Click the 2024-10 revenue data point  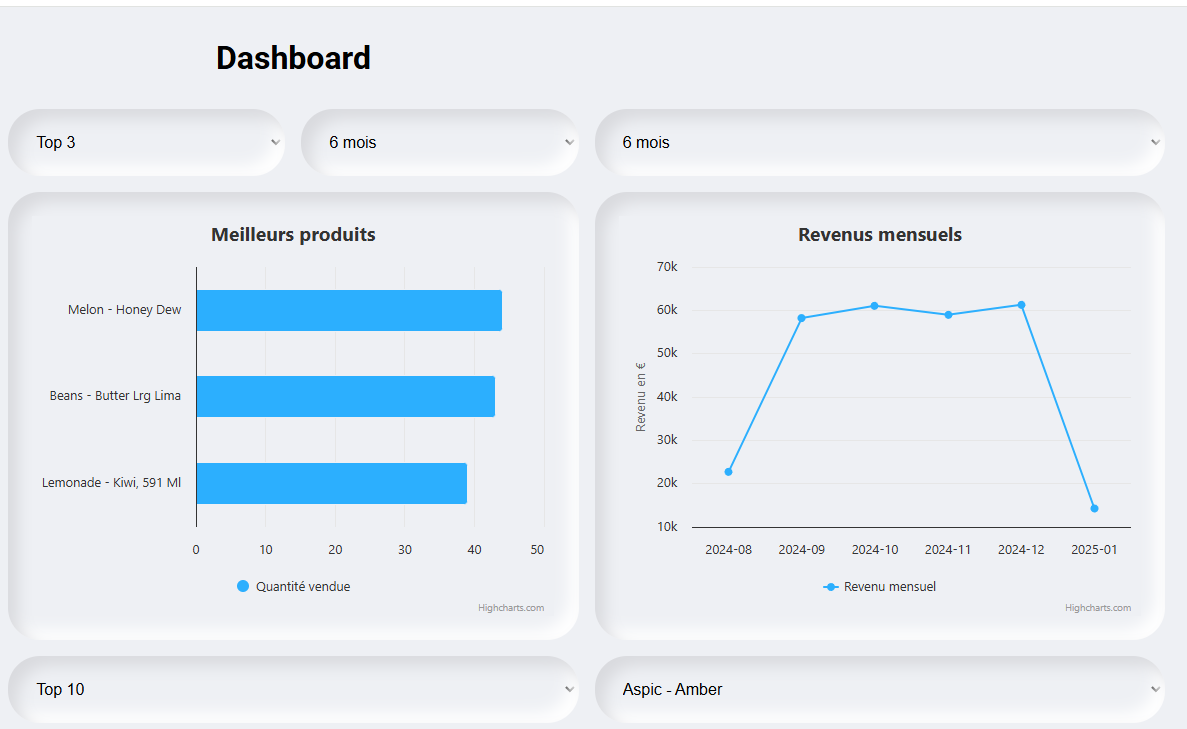tap(874, 306)
